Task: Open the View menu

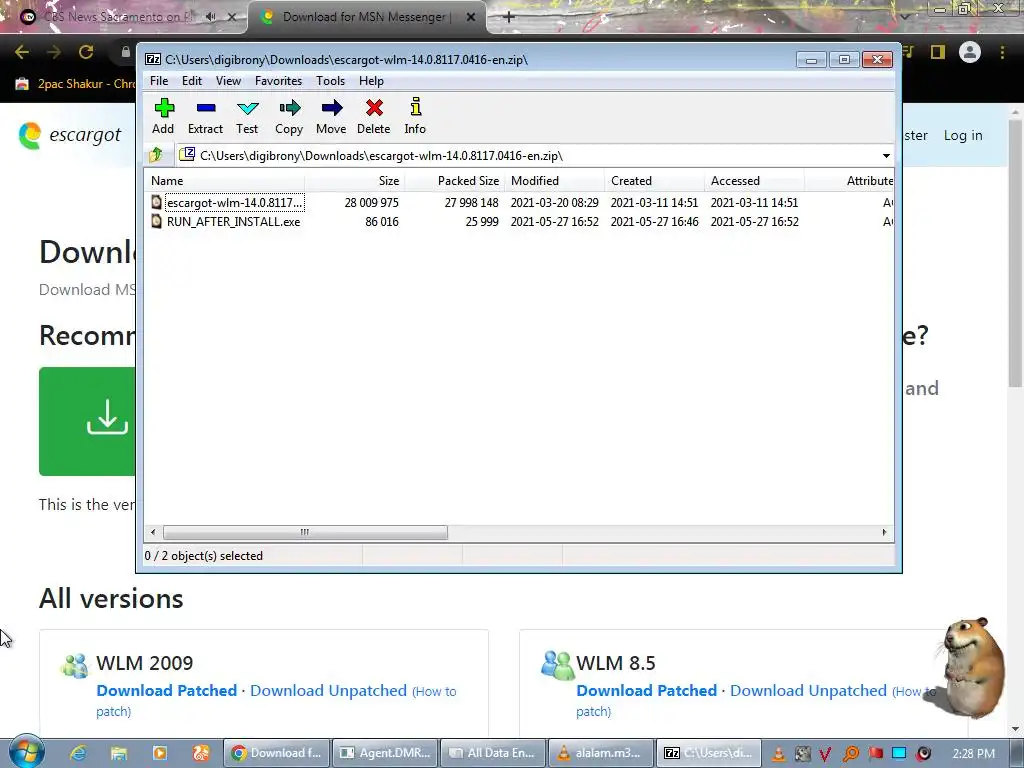Action: click(x=229, y=81)
